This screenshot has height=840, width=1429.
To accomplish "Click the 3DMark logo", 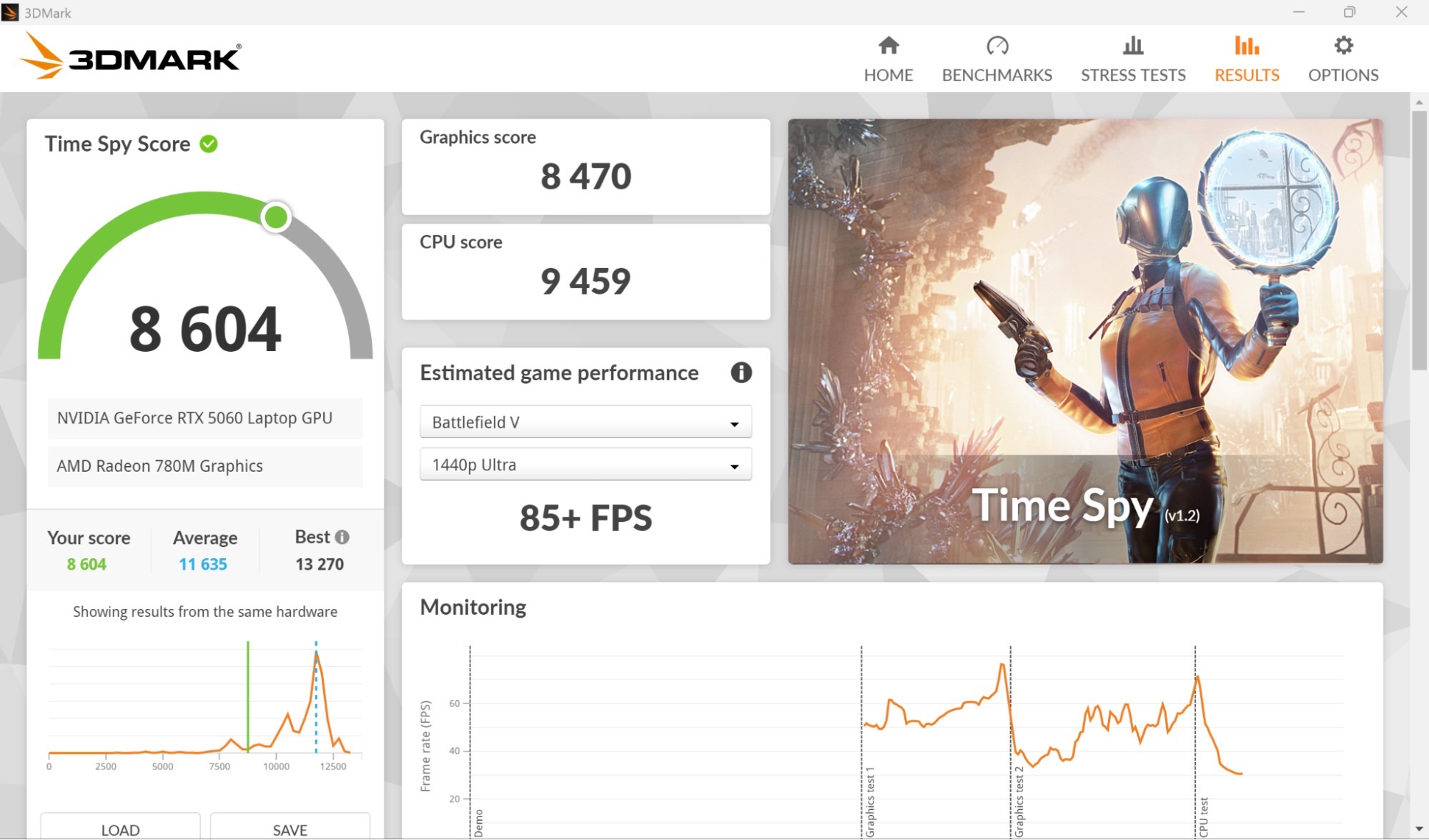I will pos(131,56).
